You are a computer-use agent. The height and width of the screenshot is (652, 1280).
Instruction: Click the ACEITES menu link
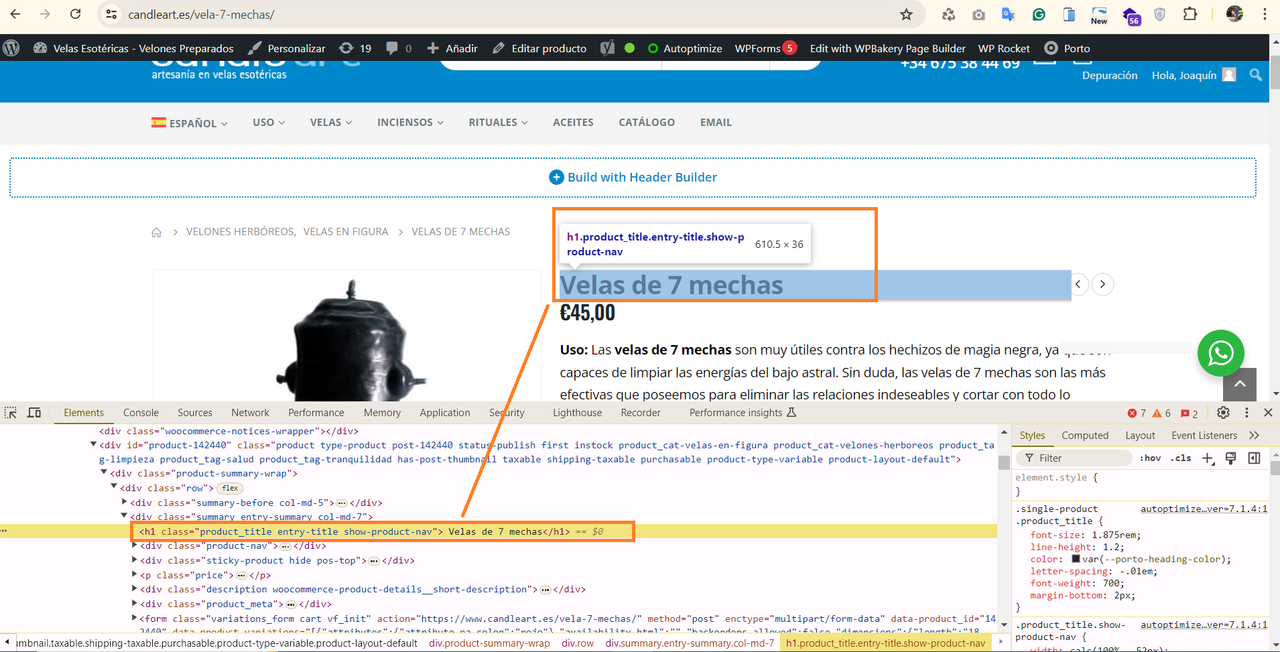(x=573, y=122)
